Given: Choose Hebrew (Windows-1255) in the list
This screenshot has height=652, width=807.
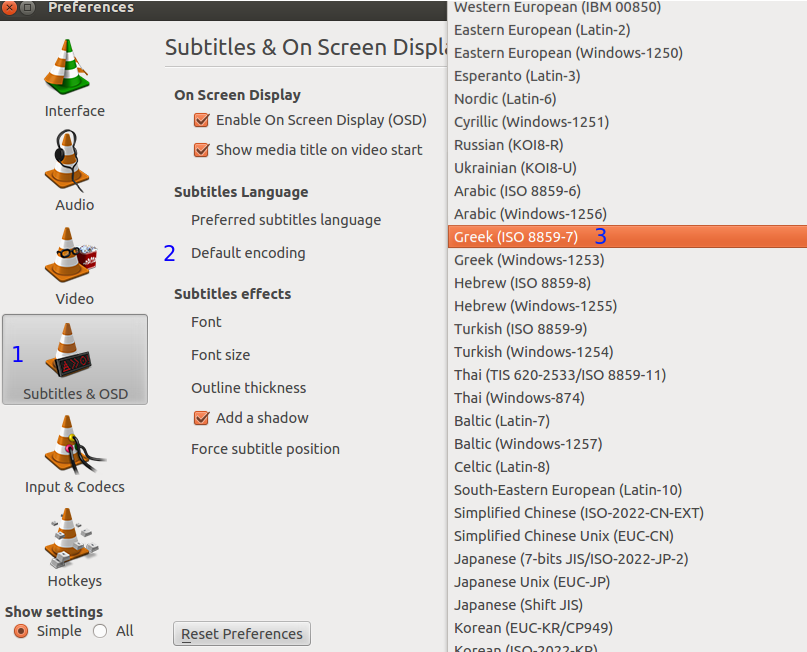Looking at the screenshot, I should click(x=534, y=306).
